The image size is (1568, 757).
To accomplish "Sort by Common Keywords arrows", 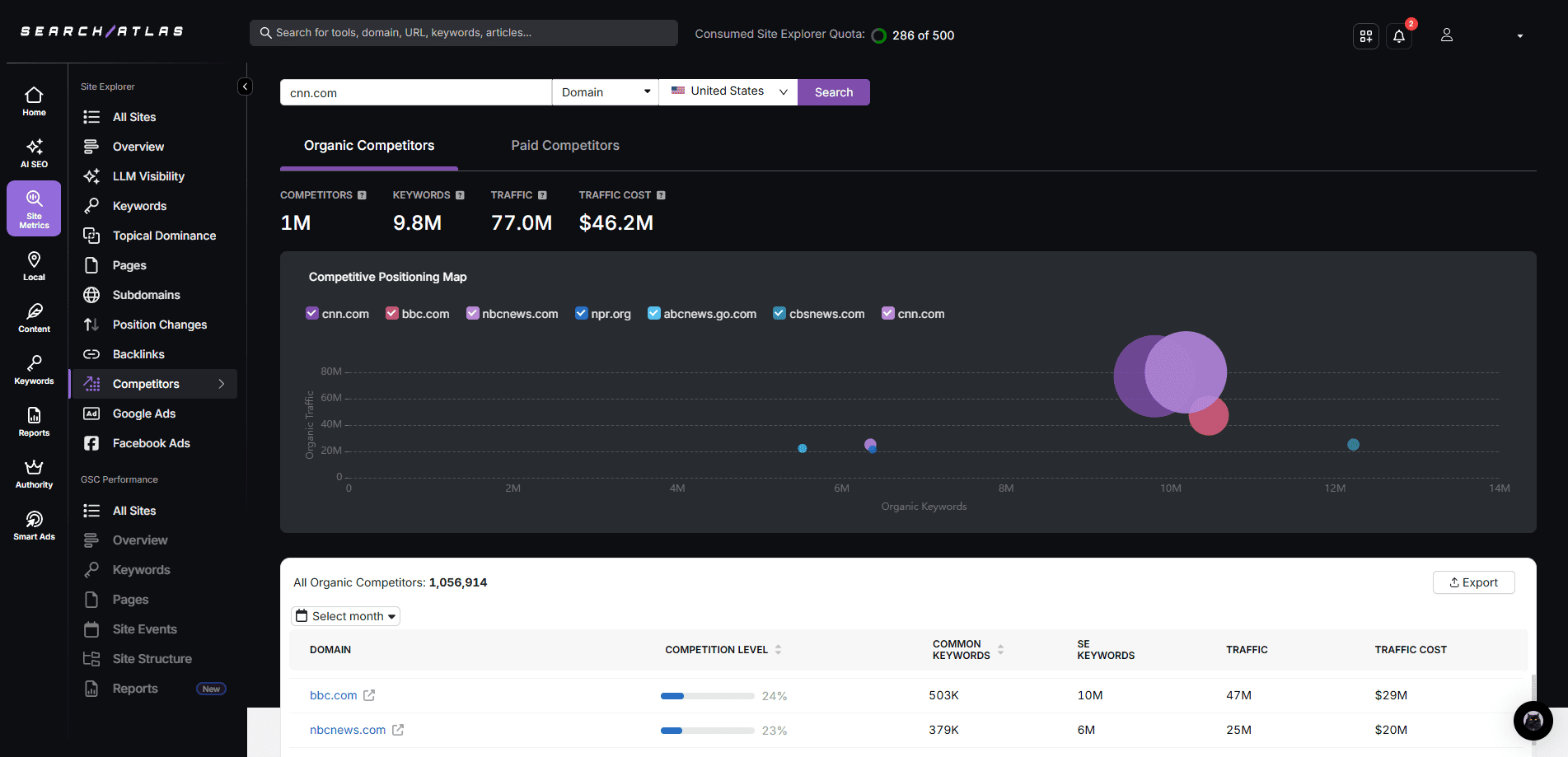I will (1000, 650).
